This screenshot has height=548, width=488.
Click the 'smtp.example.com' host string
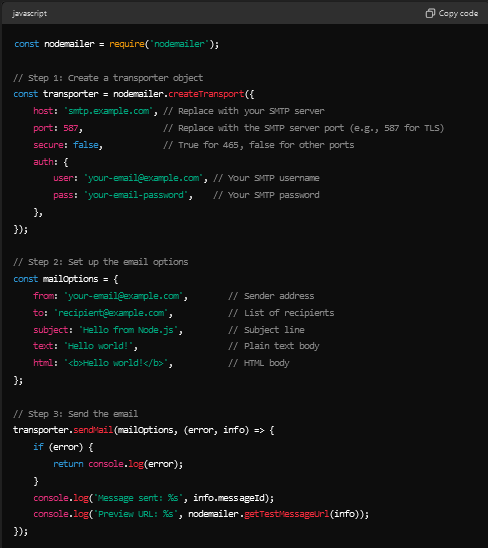(x=108, y=111)
